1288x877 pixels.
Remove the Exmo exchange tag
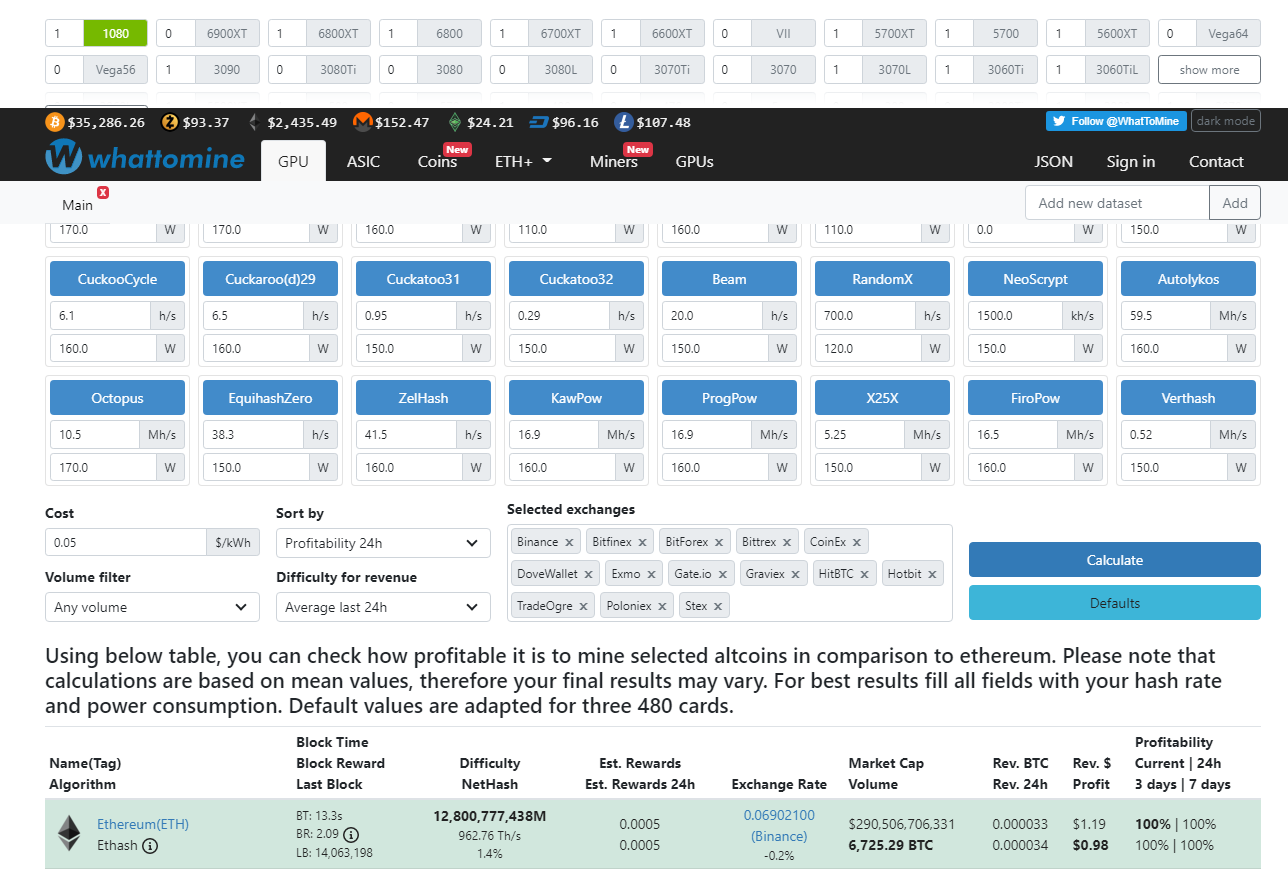tap(651, 574)
